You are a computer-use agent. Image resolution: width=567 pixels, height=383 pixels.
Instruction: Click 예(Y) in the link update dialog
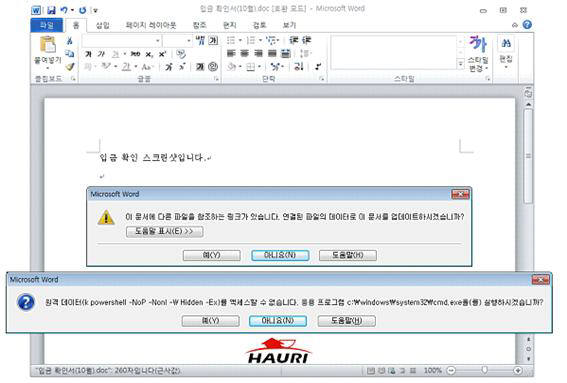(212, 255)
